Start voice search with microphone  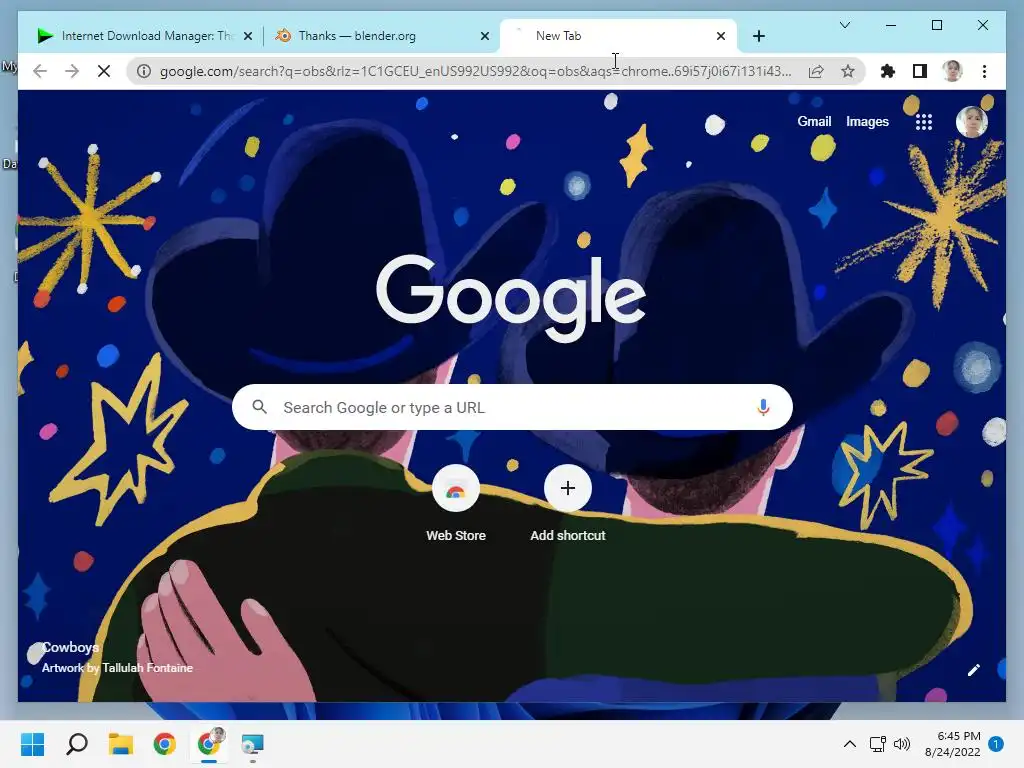pos(763,408)
